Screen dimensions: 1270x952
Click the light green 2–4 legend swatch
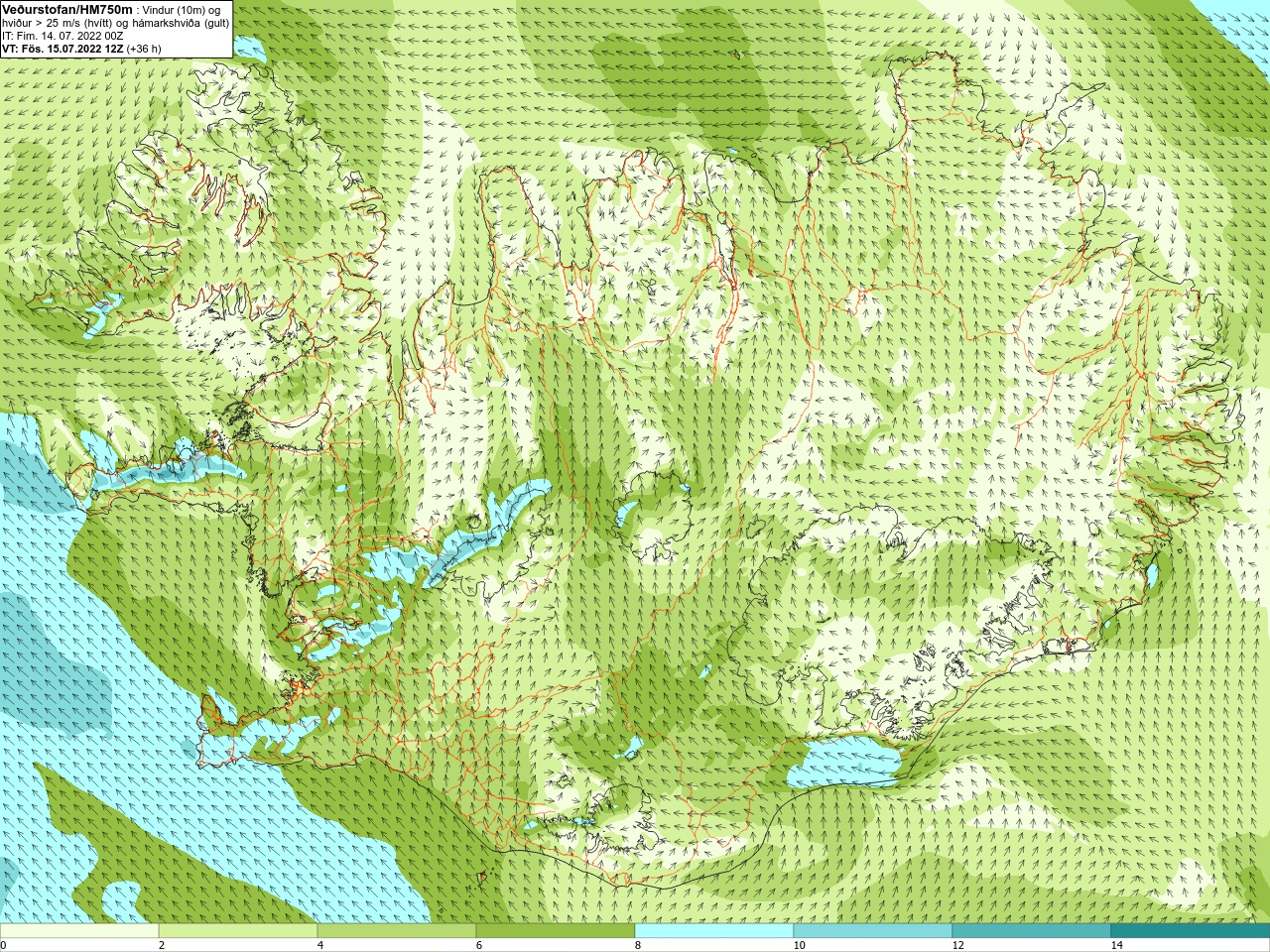(x=238, y=931)
